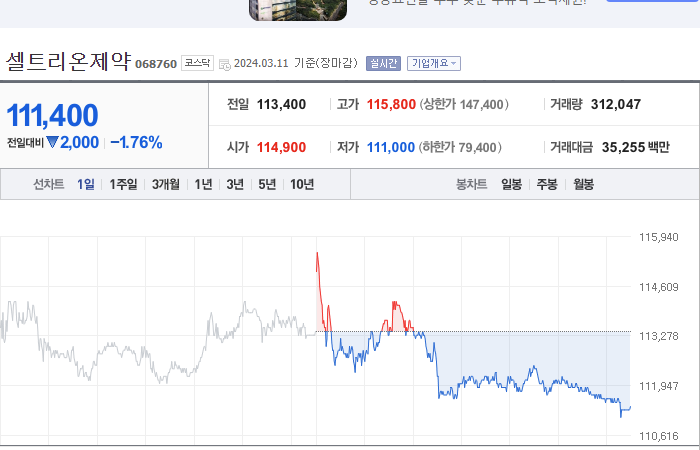Click the change rate -1.76%
Screen dimensions: 700x450
[x=136, y=142]
